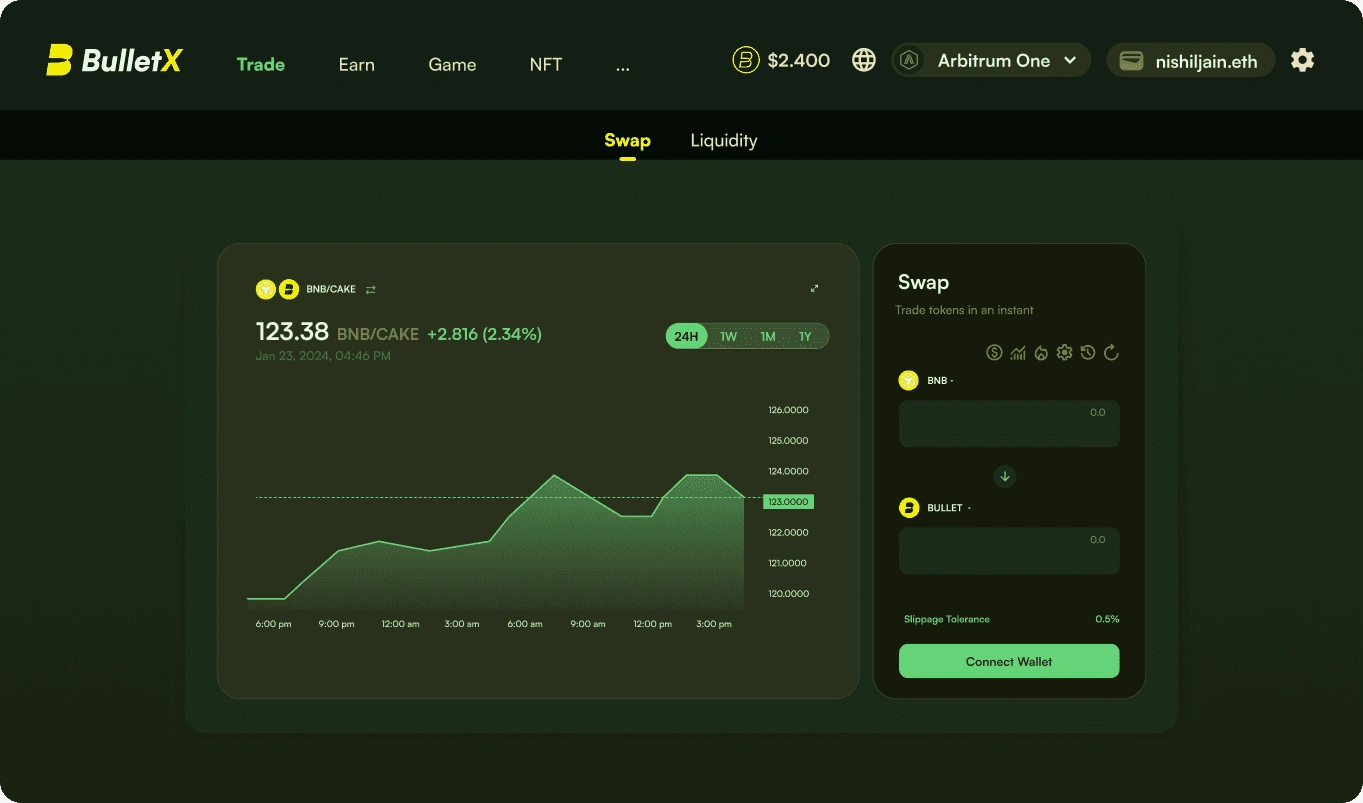Click the 124.0000 price axis label
This screenshot has height=803, width=1363.
788,471
